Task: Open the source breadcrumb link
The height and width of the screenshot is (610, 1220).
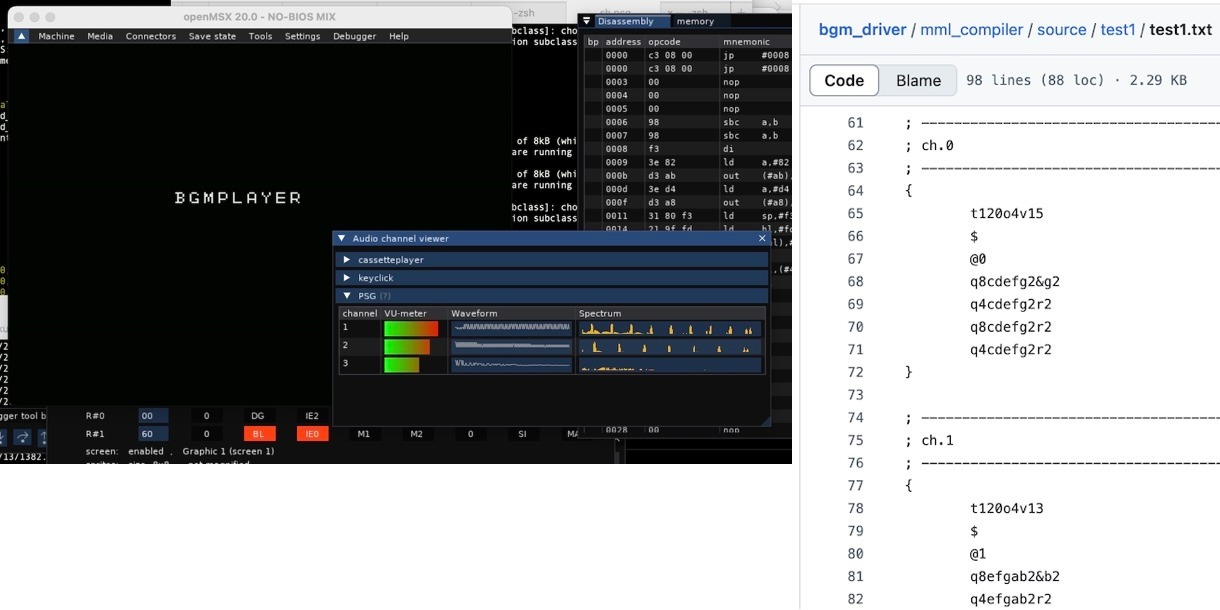Action: point(1061,29)
